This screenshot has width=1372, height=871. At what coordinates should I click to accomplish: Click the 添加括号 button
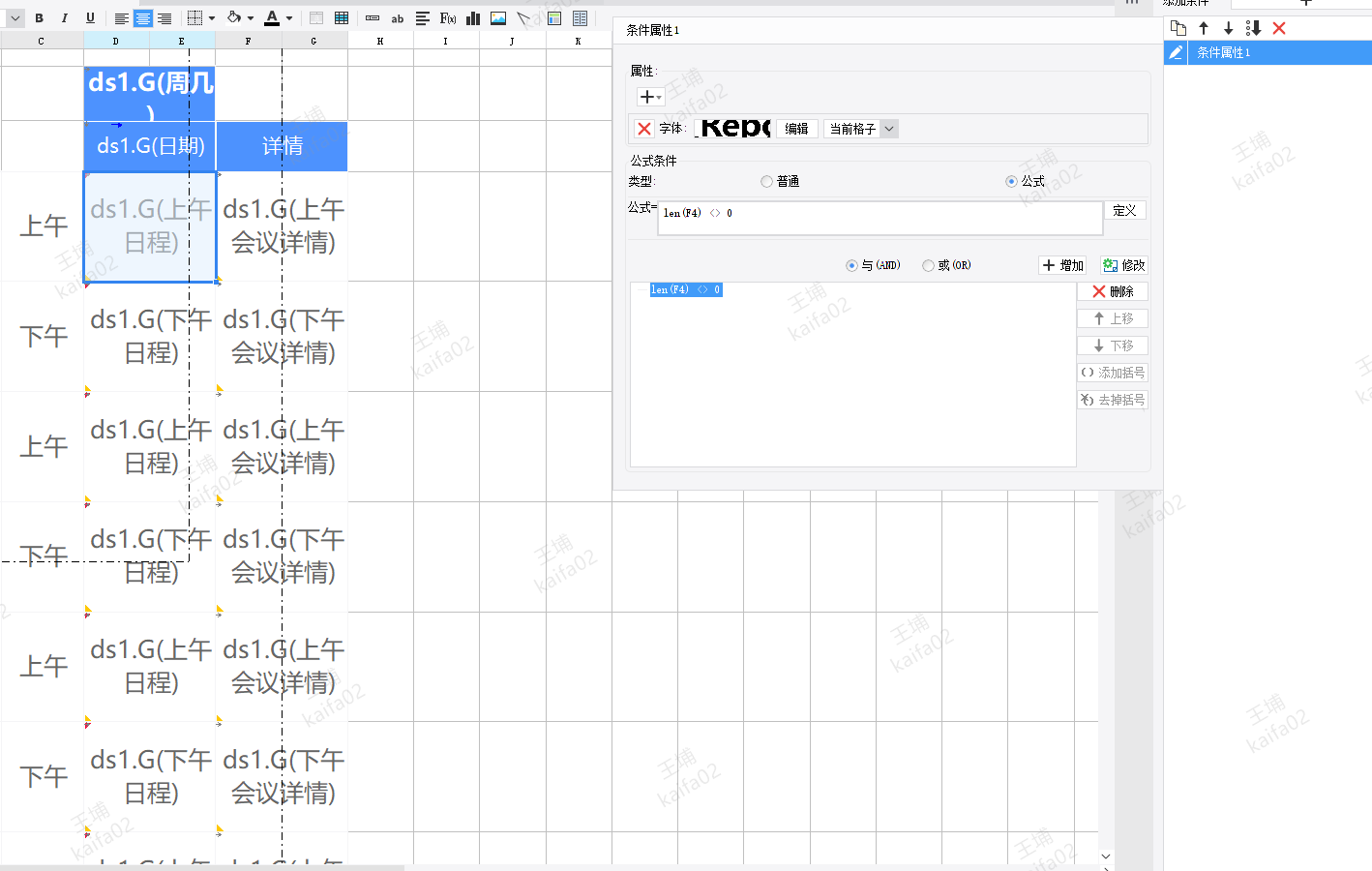pos(1113,373)
